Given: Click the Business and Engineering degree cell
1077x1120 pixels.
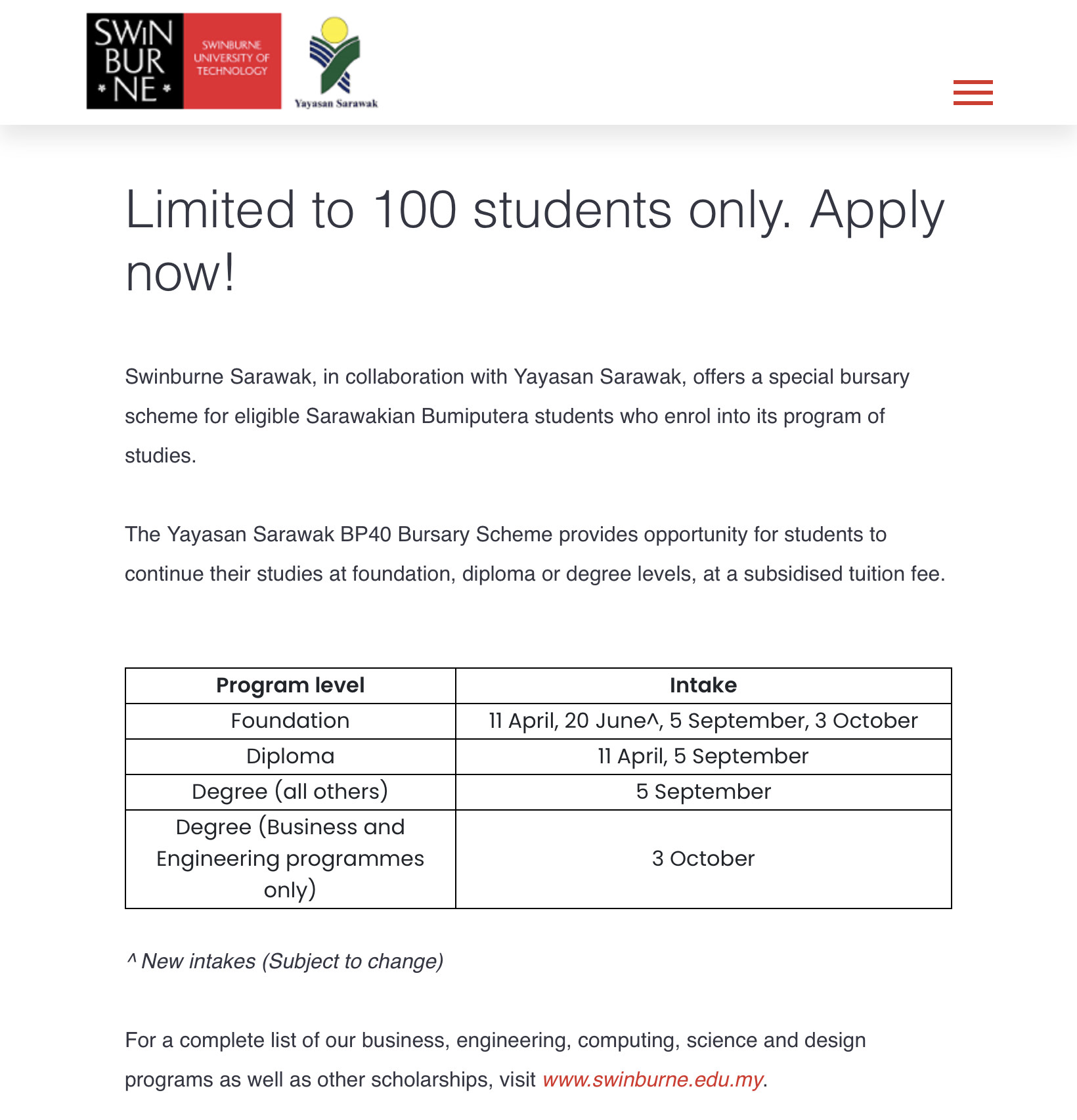Looking at the screenshot, I should (290, 859).
